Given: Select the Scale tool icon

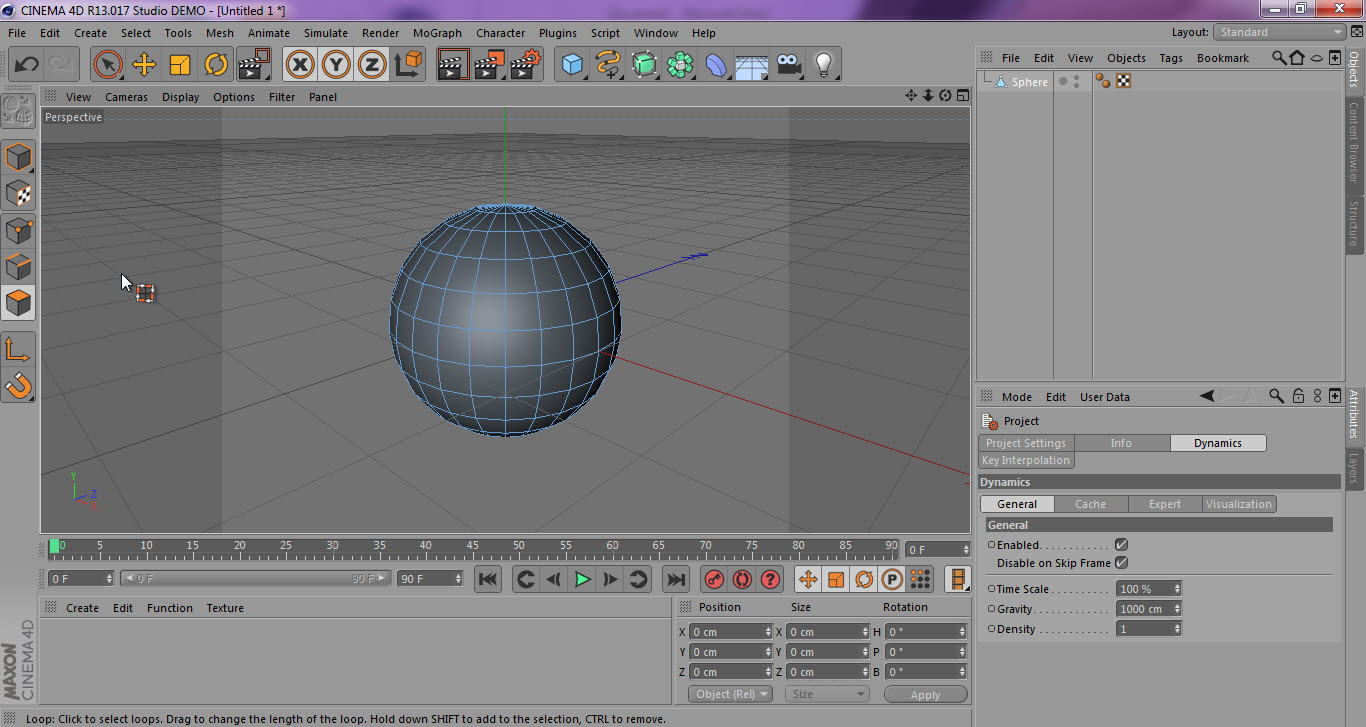Looking at the screenshot, I should [180, 65].
